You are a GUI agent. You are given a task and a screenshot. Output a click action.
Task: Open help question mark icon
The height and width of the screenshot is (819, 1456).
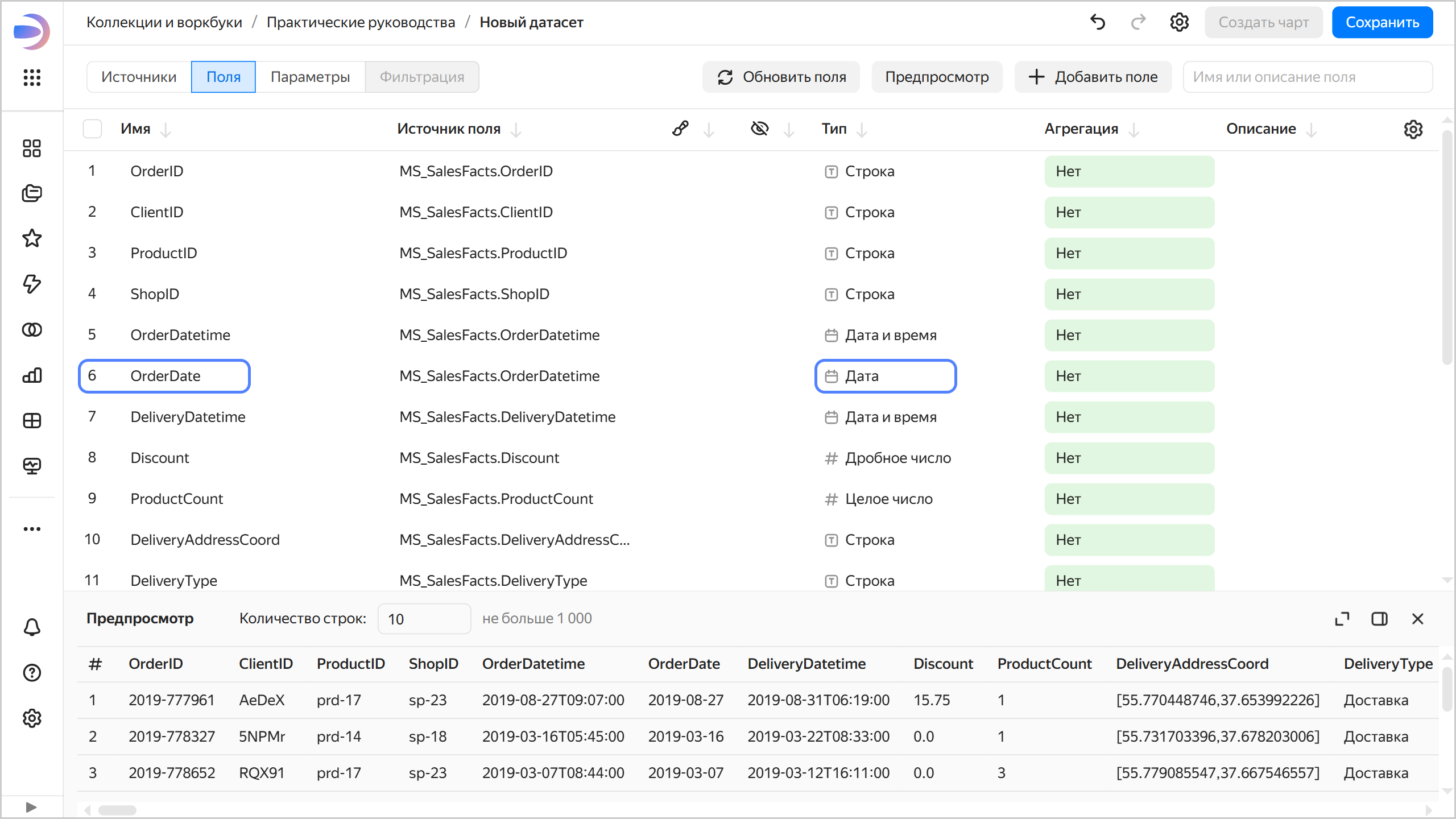[32, 673]
